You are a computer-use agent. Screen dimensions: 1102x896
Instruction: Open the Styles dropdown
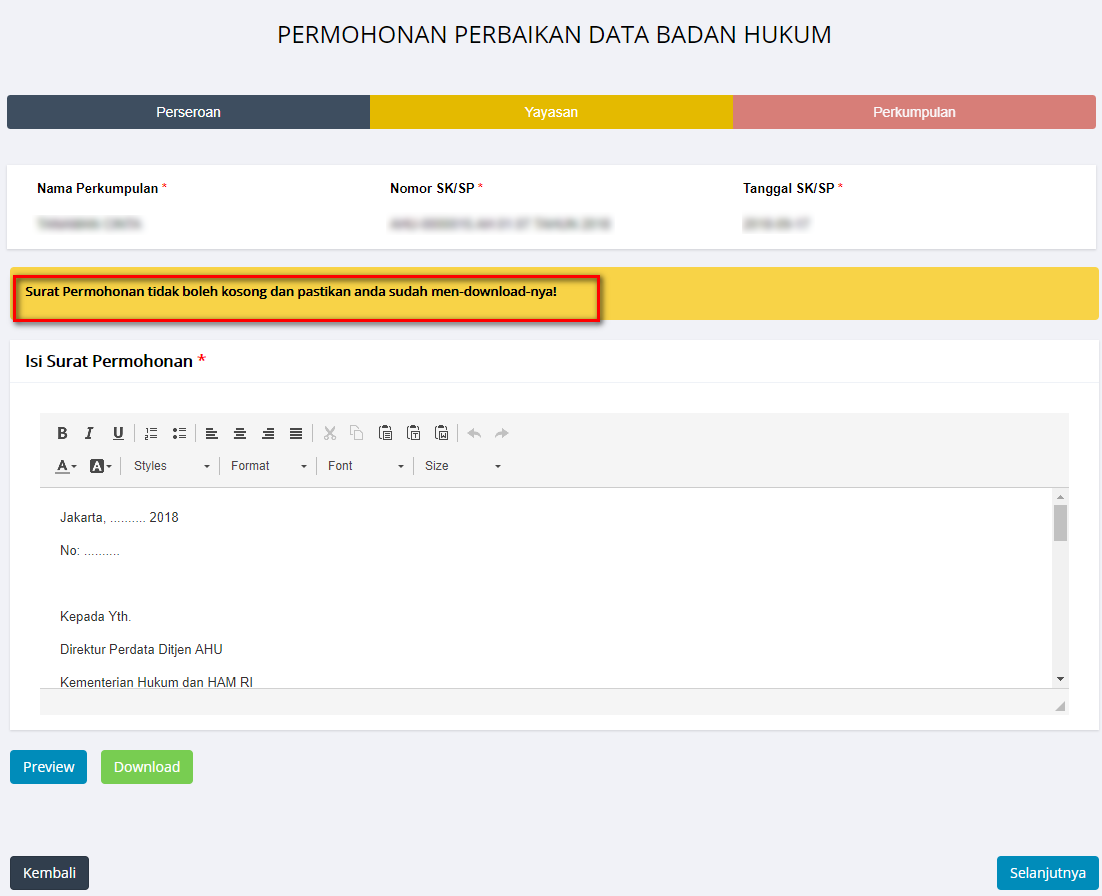coord(171,466)
